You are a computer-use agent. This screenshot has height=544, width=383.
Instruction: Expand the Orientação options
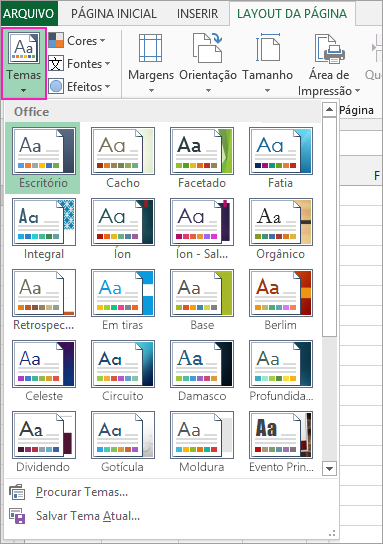[x=208, y=63]
